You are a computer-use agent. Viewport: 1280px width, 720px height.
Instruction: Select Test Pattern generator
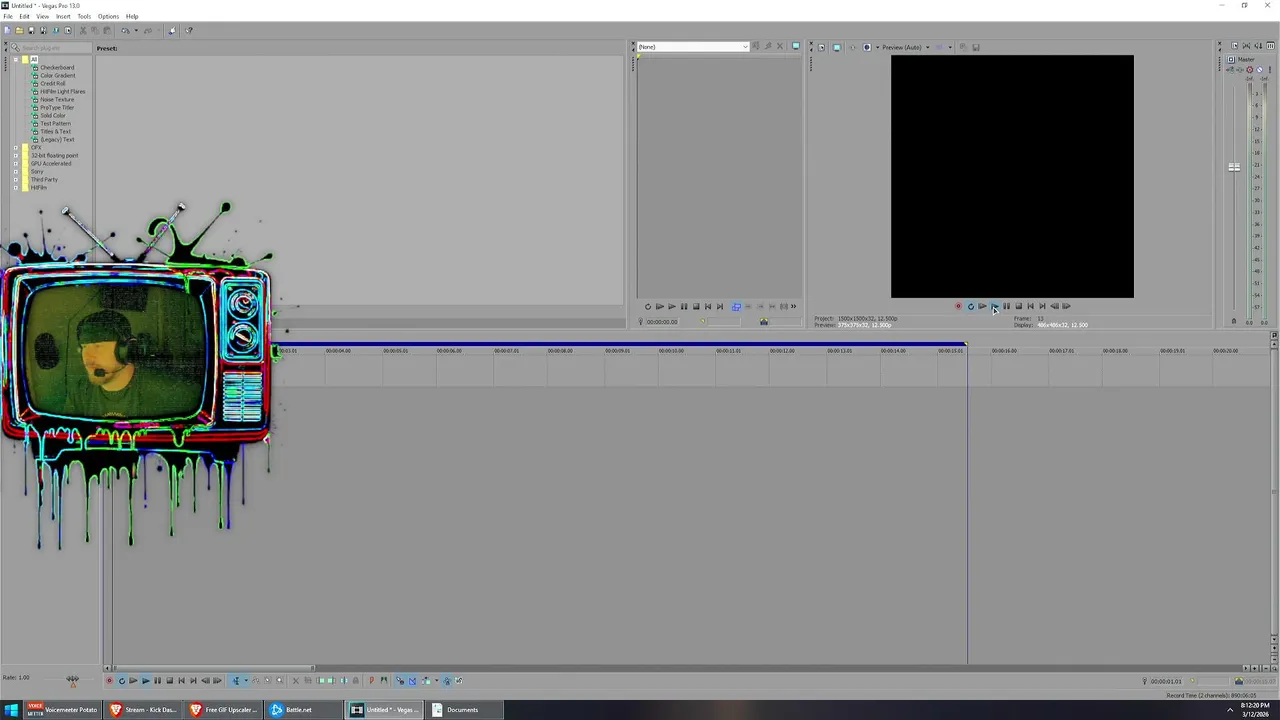pyautogui.click(x=55, y=124)
